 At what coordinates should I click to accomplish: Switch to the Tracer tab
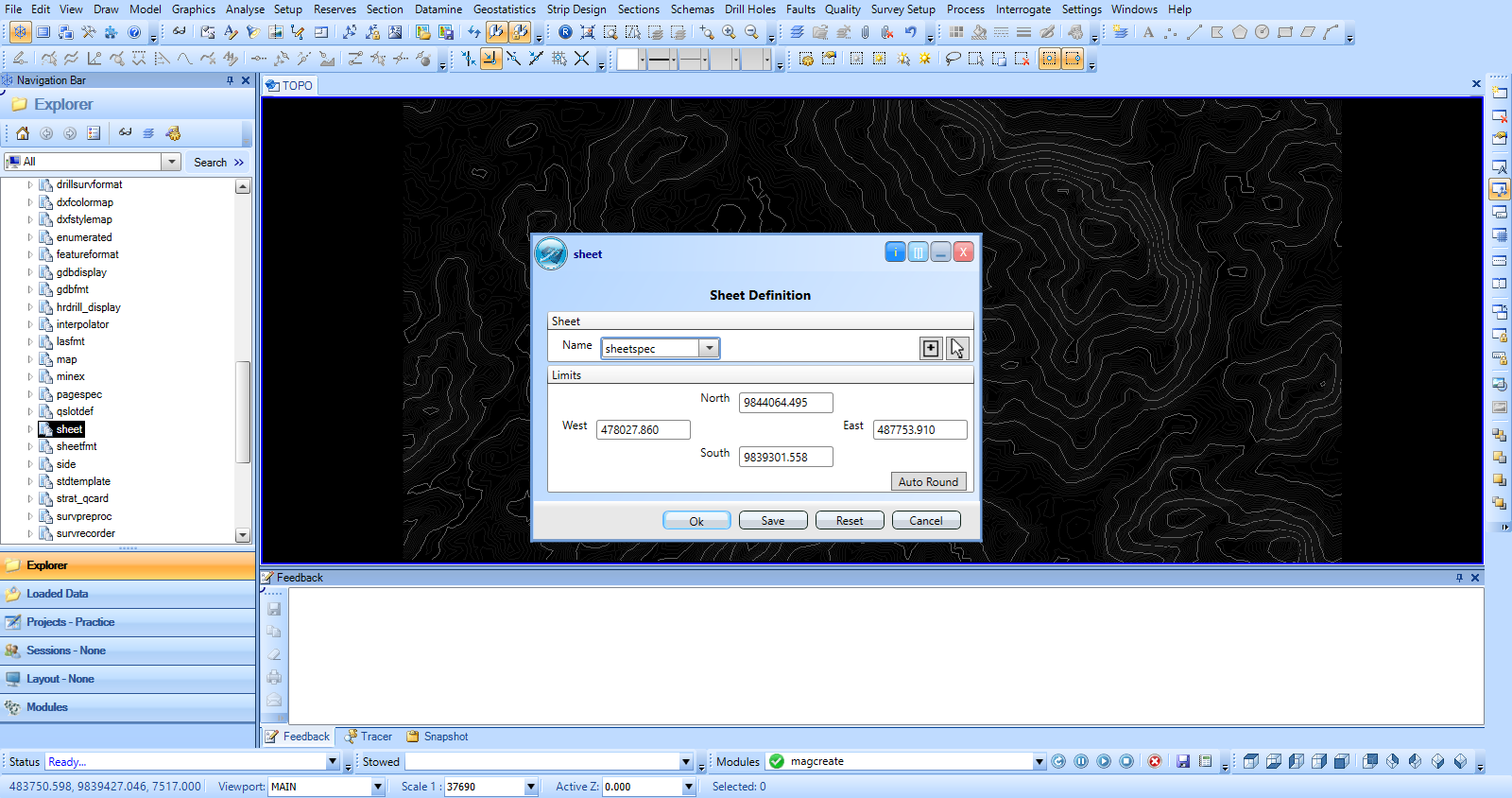[x=369, y=737]
